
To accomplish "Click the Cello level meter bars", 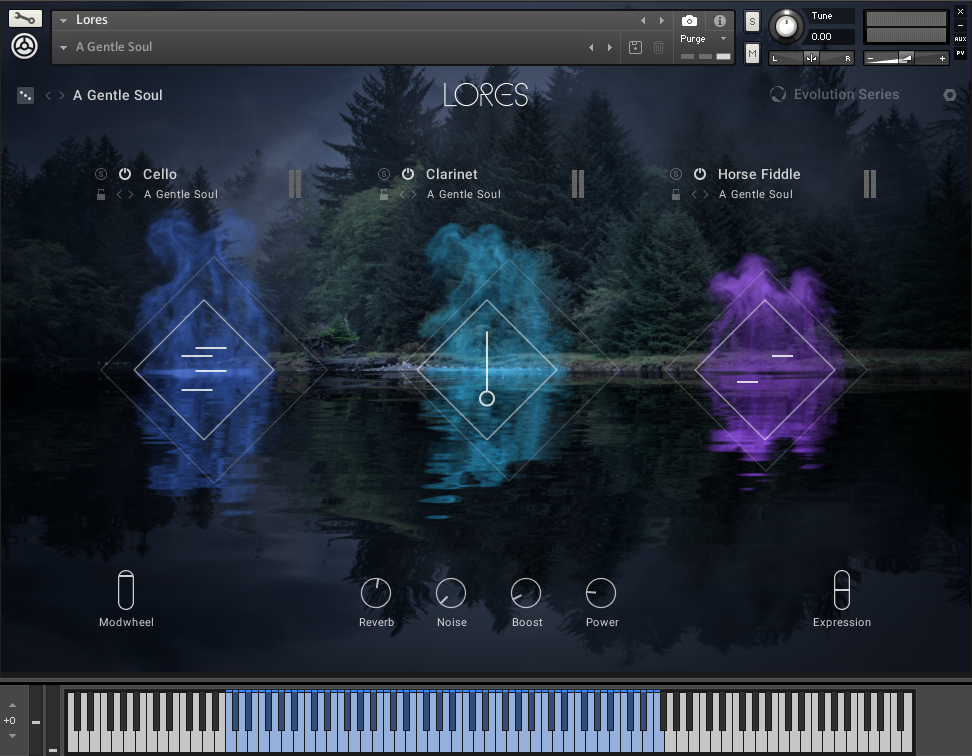I will pos(295,183).
